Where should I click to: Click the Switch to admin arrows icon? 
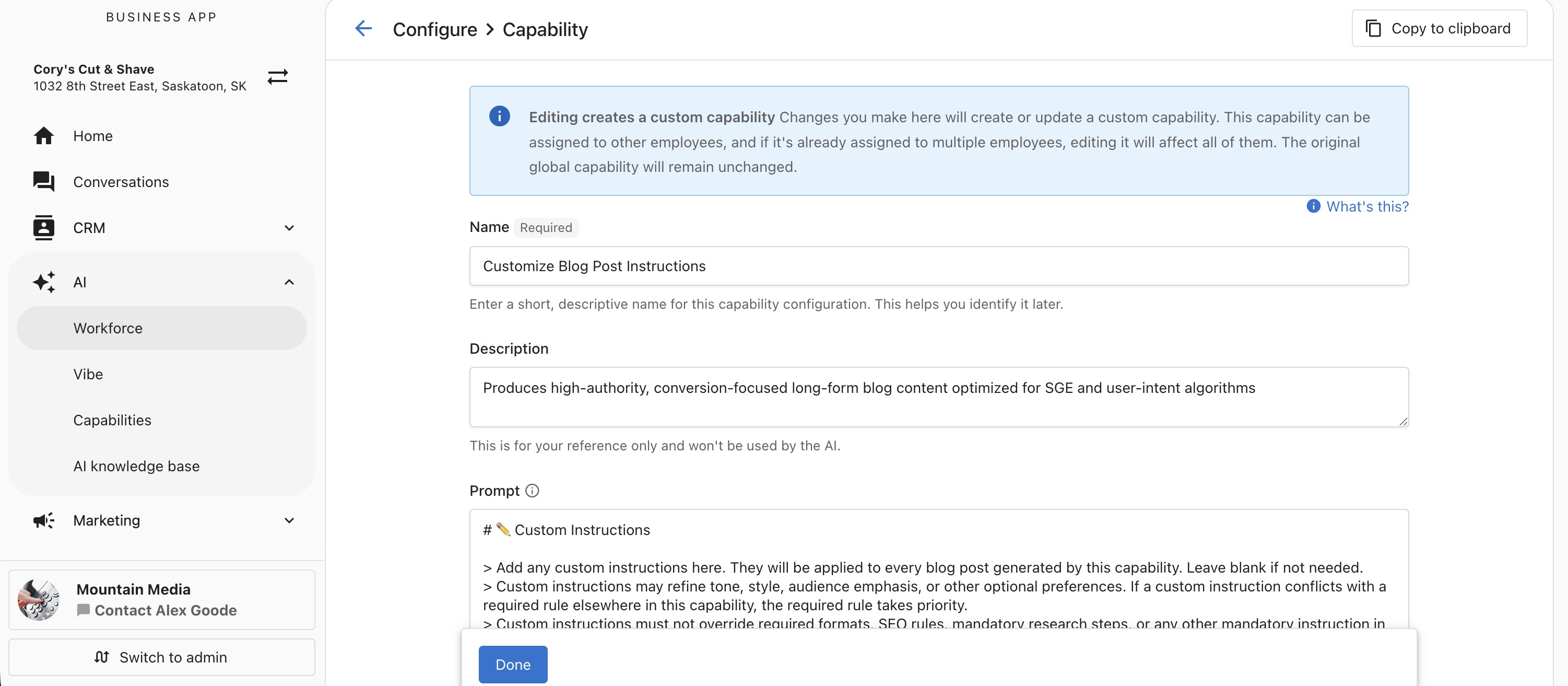click(102, 657)
